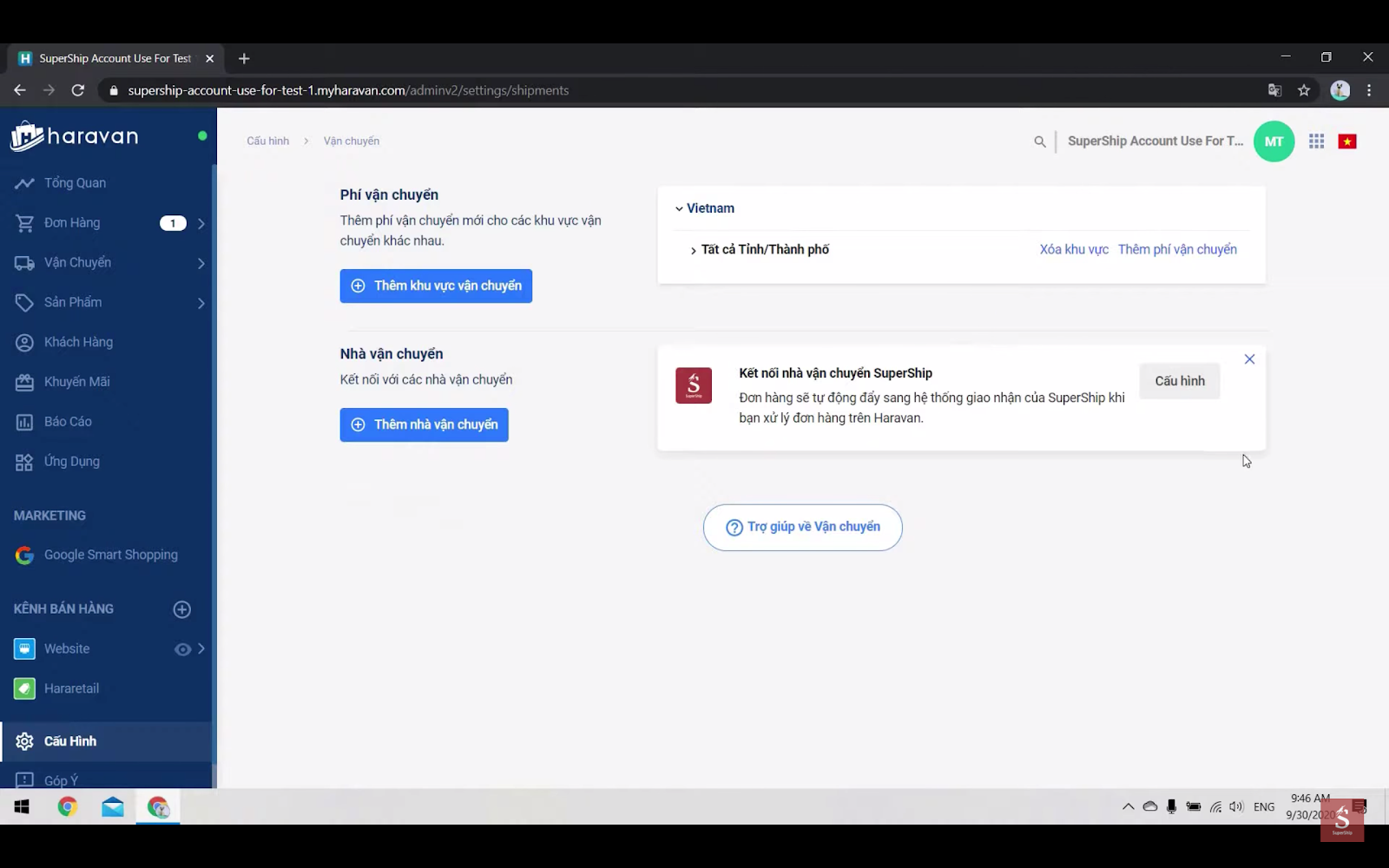
Task: Open Báo Cáo menu item
Action: (68, 422)
